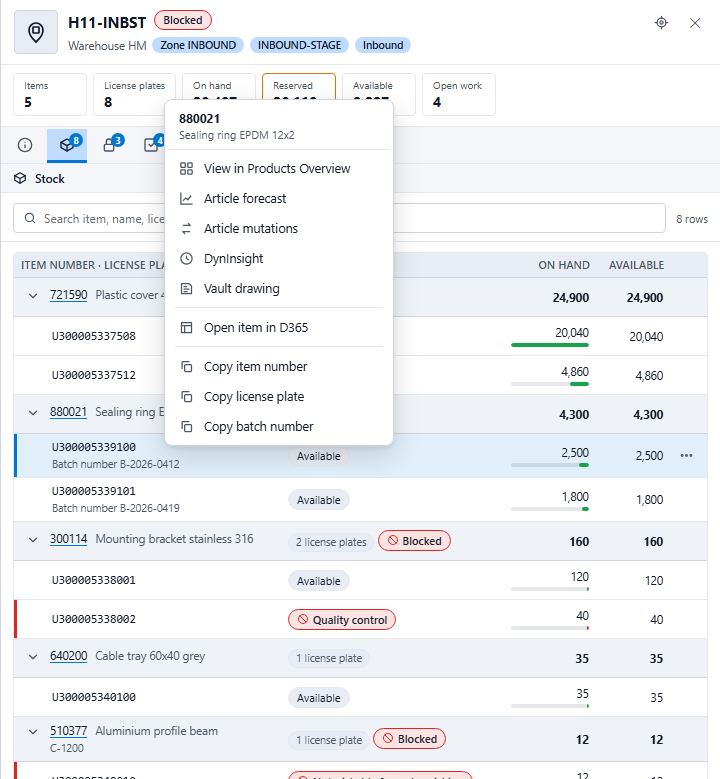The image size is (720, 779).
Task: Select Copy license plate
Action: coord(279,396)
